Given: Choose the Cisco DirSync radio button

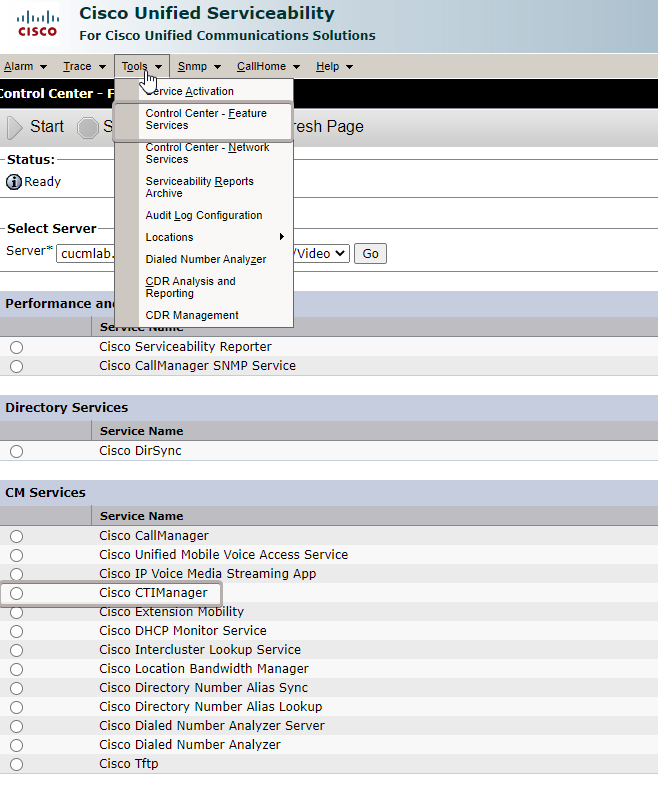Looking at the screenshot, I should point(16,451).
